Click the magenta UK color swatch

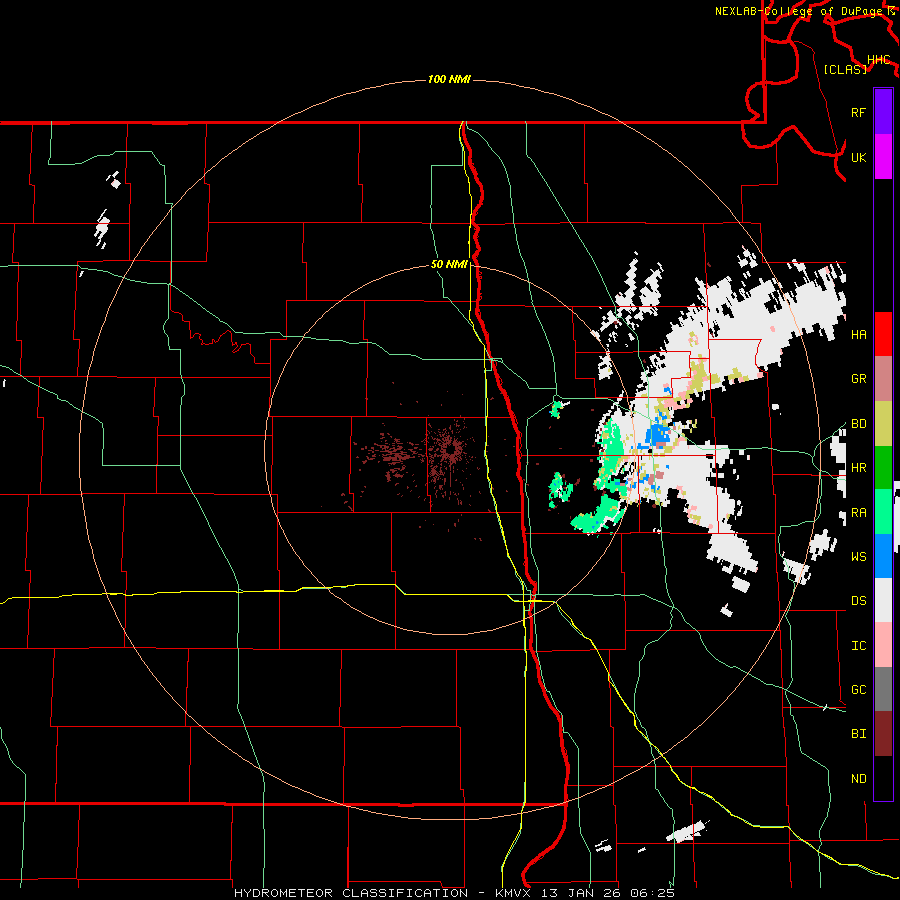(x=883, y=157)
